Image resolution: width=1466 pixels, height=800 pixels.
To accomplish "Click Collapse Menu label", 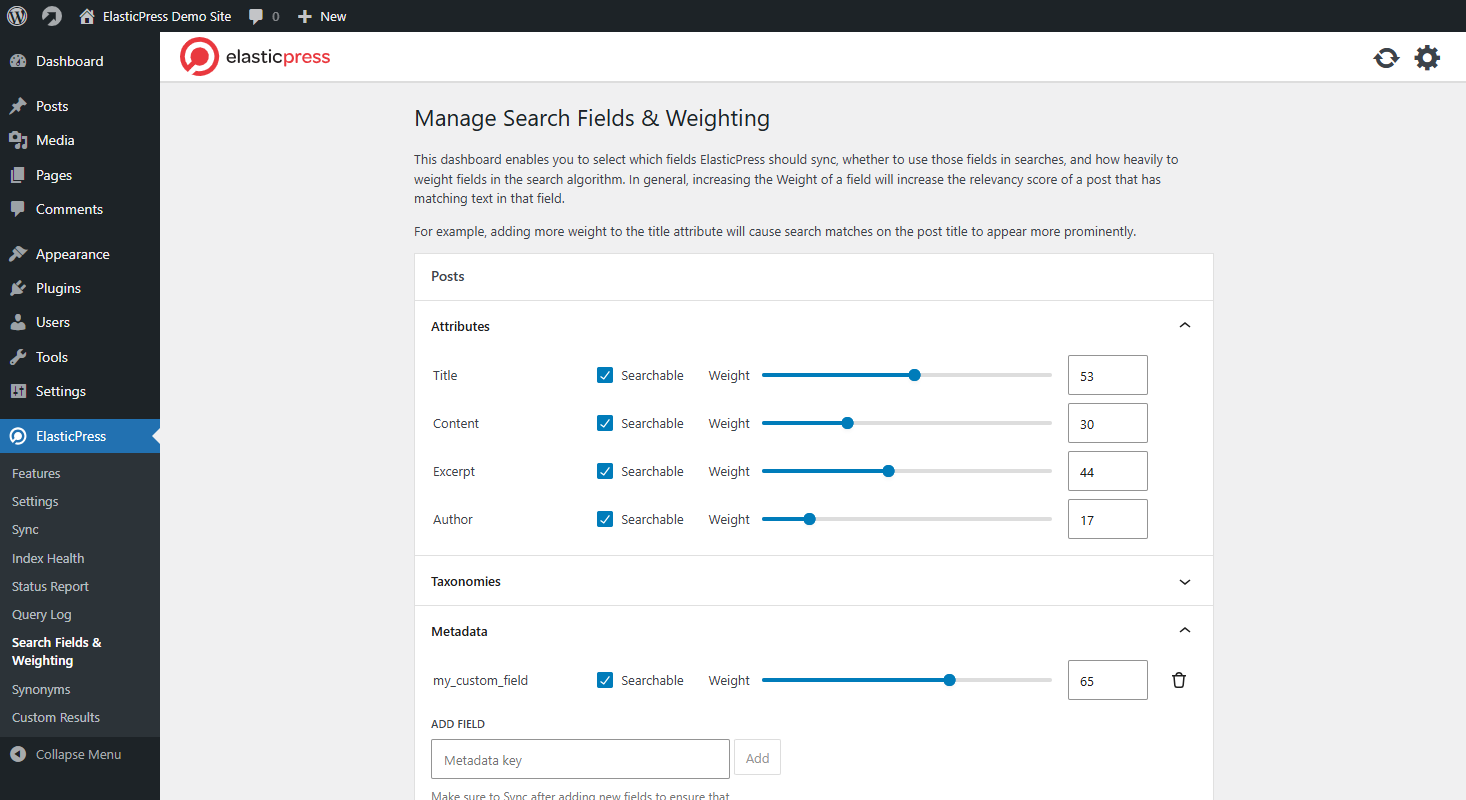I will tap(78, 754).
